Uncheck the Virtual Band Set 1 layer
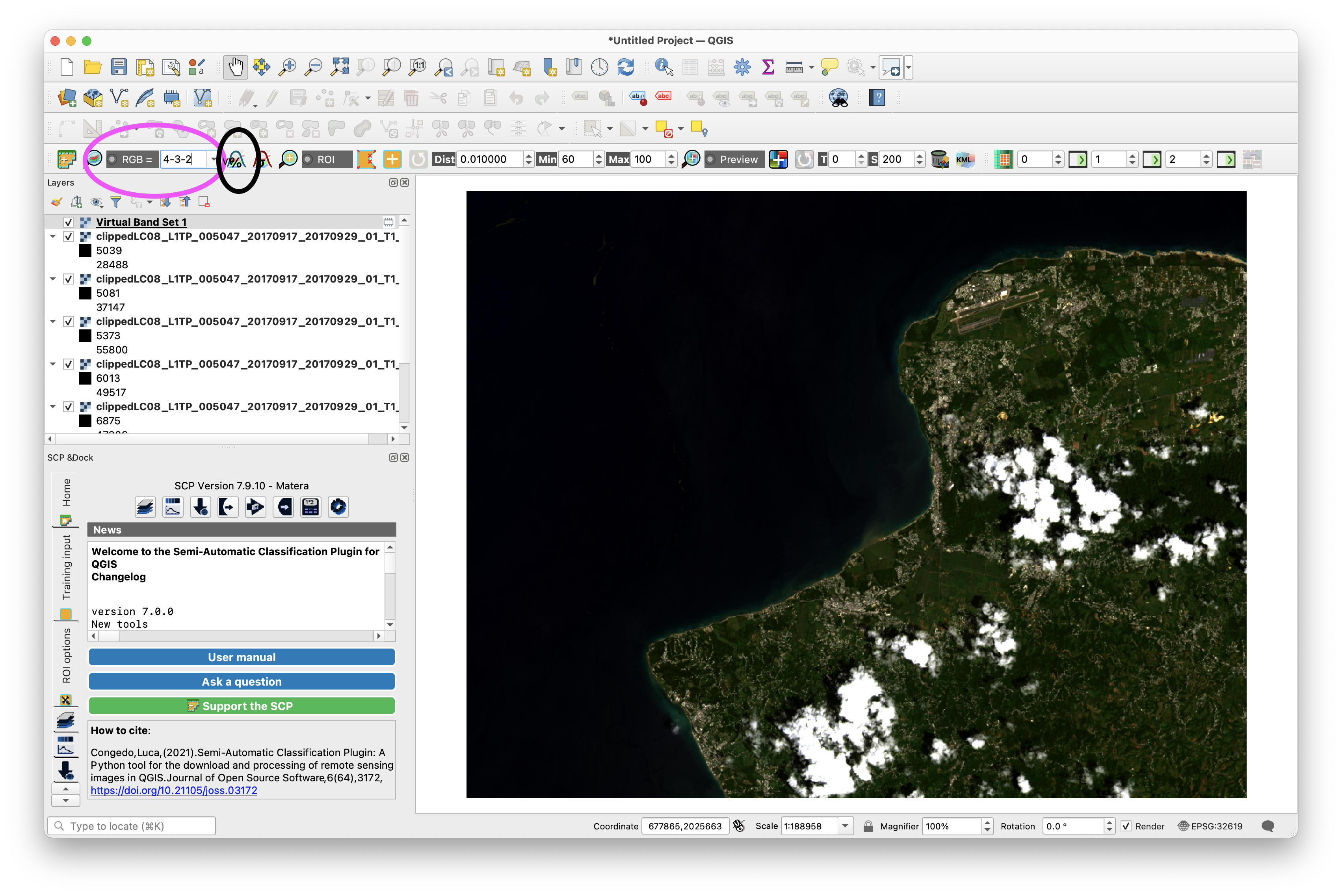This screenshot has width=1342, height=896. coord(69,222)
